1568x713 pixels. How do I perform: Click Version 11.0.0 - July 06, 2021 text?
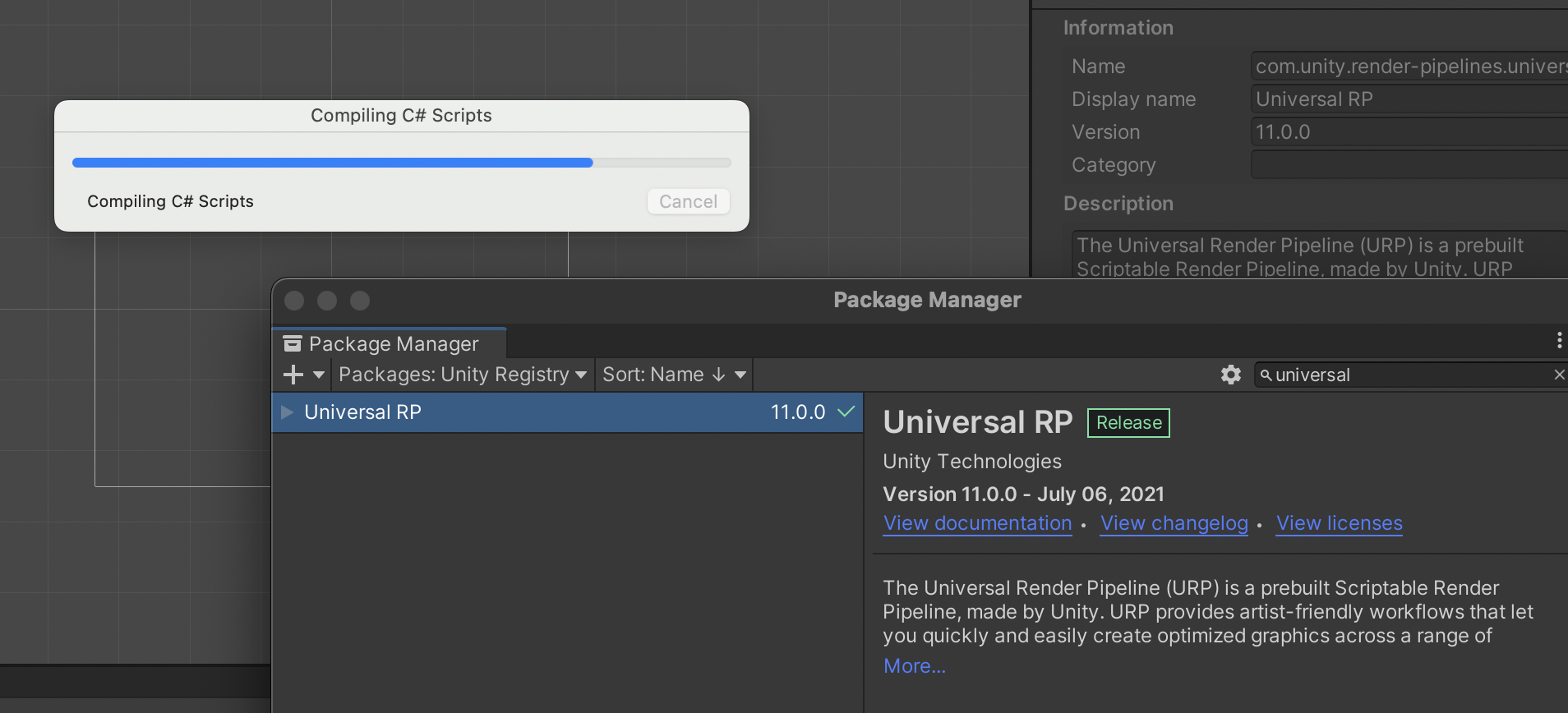1023,494
